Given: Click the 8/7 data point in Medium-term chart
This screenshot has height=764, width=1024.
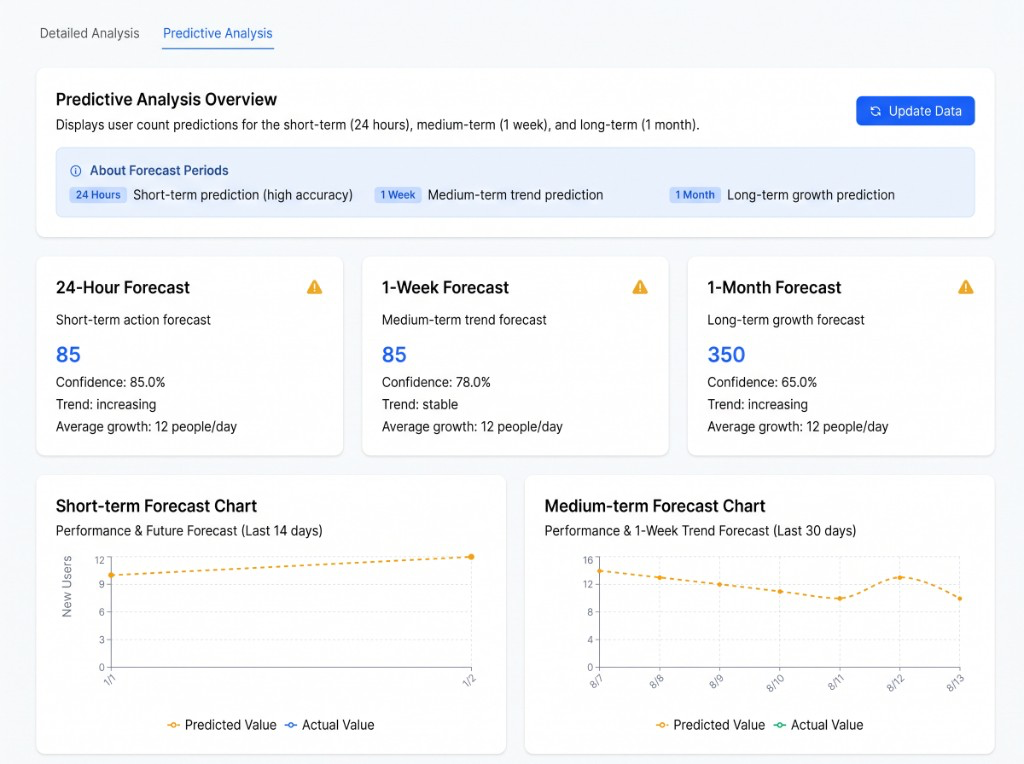Looking at the screenshot, I should [600, 571].
